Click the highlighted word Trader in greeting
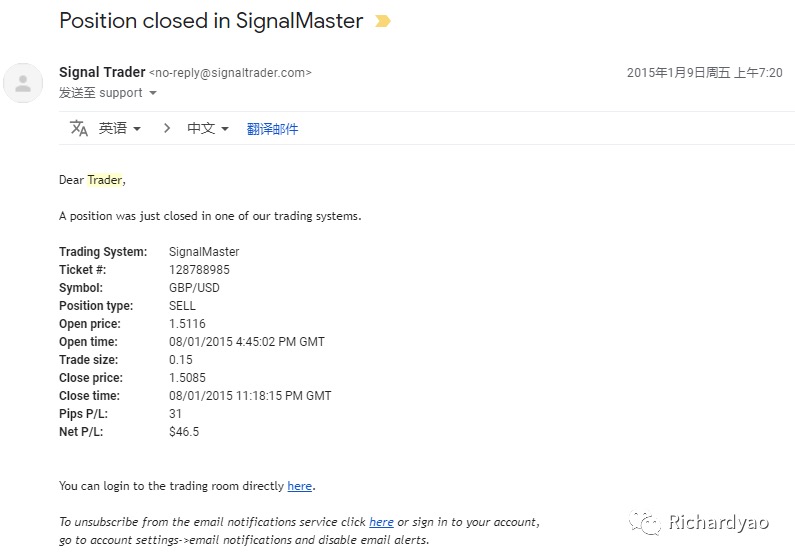The width and height of the screenshot is (795, 558). click(x=105, y=180)
